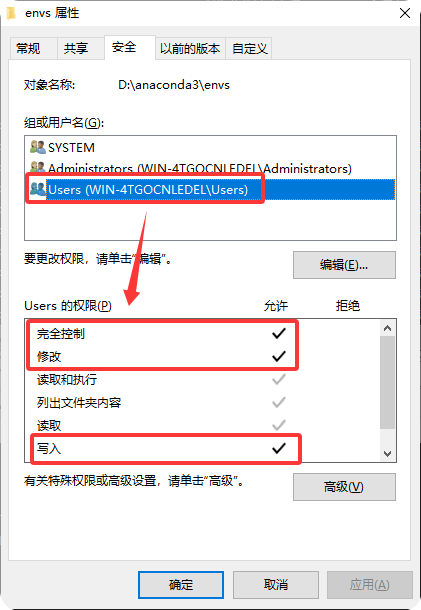Click the permissions list scrollbar thumb
This screenshot has width=421, height=610.
[x=387, y=382]
